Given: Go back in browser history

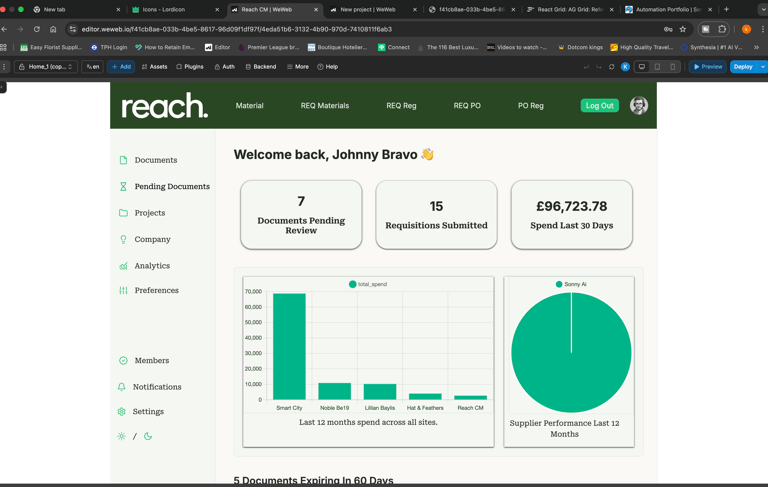Looking at the screenshot, I should click(x=4, y=29).
